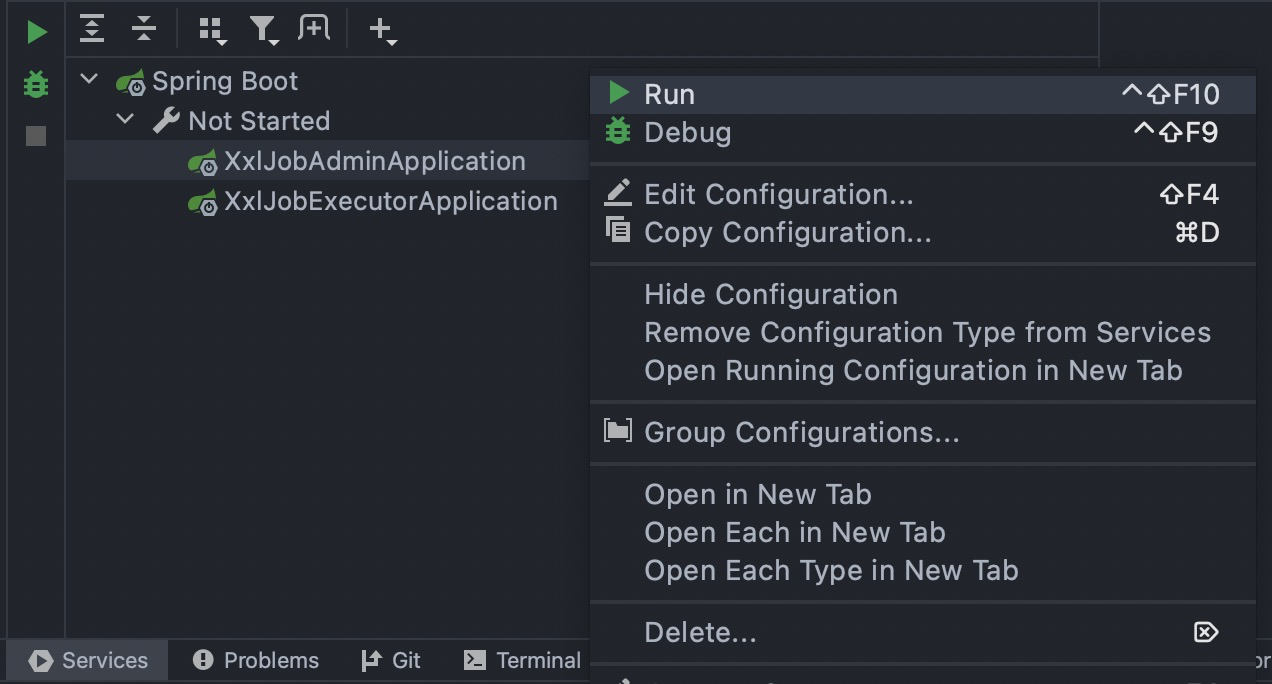Image resolution: width=1272 pixels, height=684 pixels.
Task: Select Group Configurations... menu entry
Action: tap(801, 432)
